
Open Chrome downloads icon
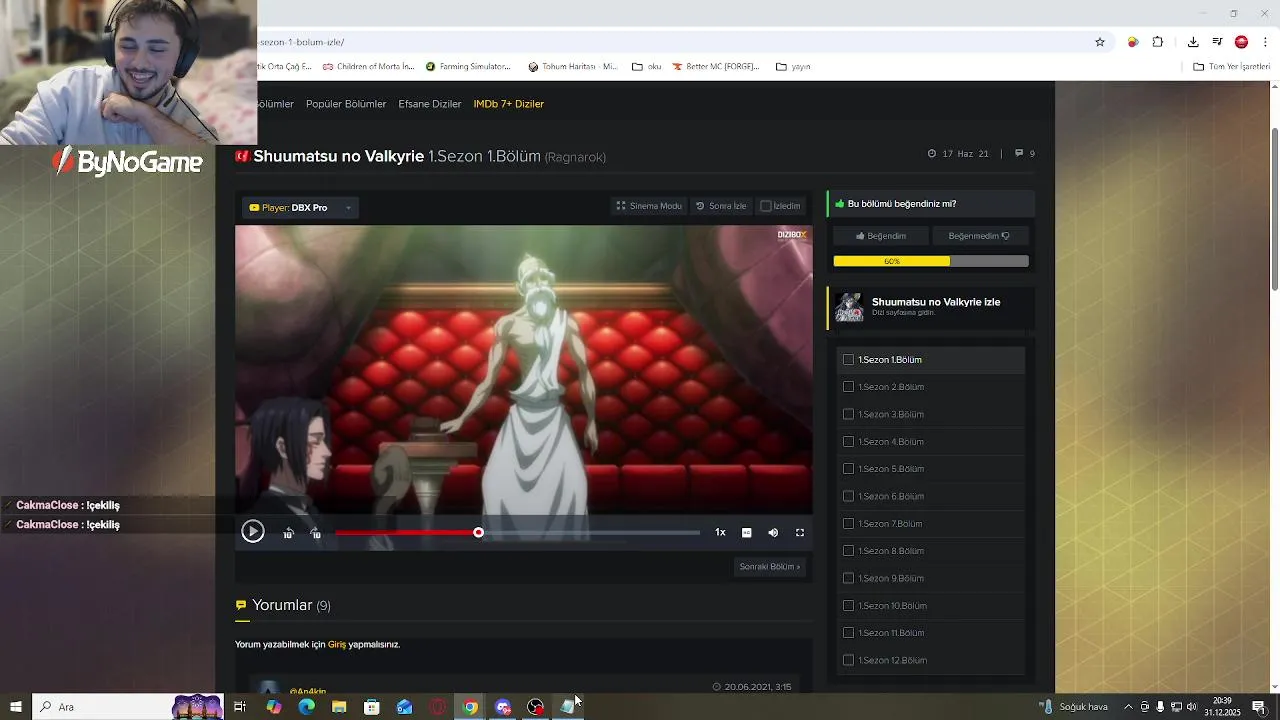point(1193,42)
